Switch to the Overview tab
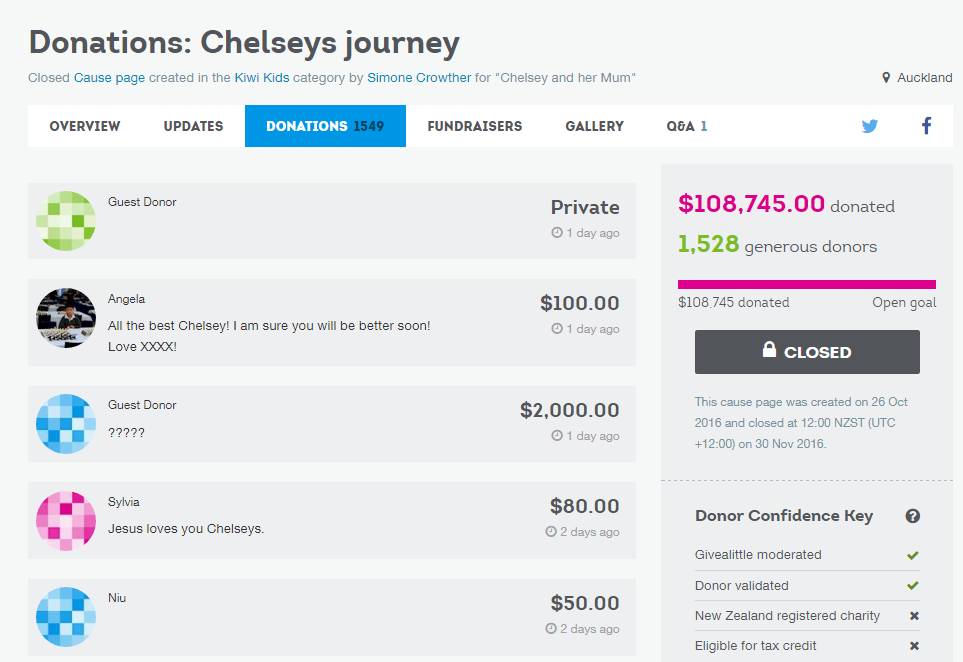The height and width of the screenshot is (662, 963). coord(85,126)
